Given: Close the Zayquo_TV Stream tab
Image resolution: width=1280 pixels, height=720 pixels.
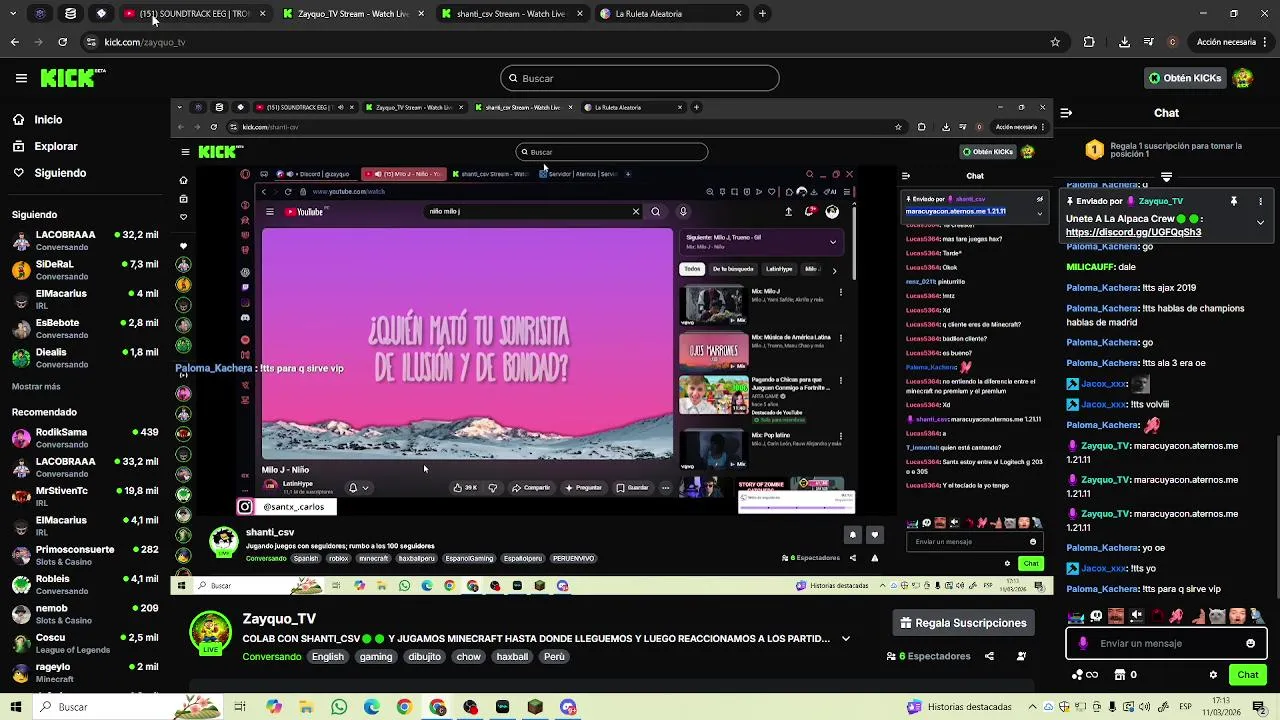Looking at the screenshot, I should [x=421, y=14].
